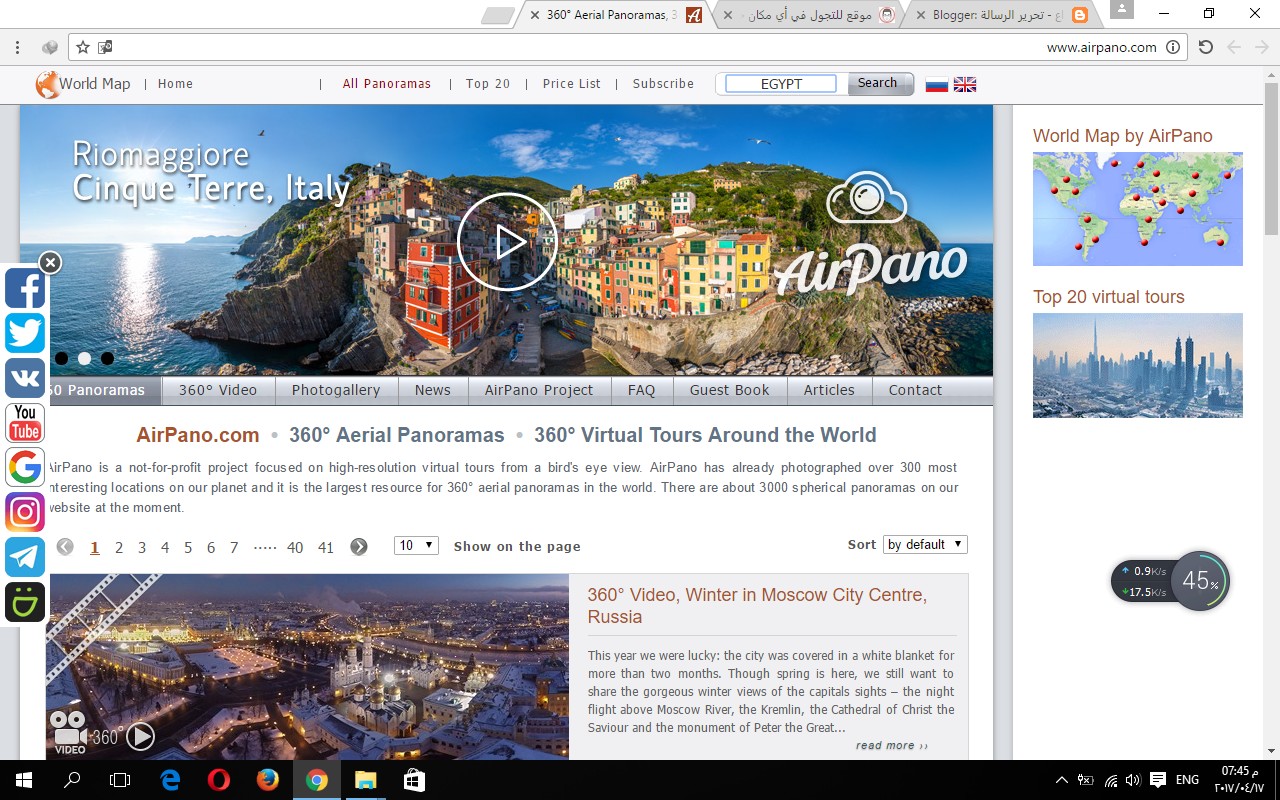Switch site language to Russian flag
The height and width of the screenshot is (800, 1280).
tap(937, 85)
